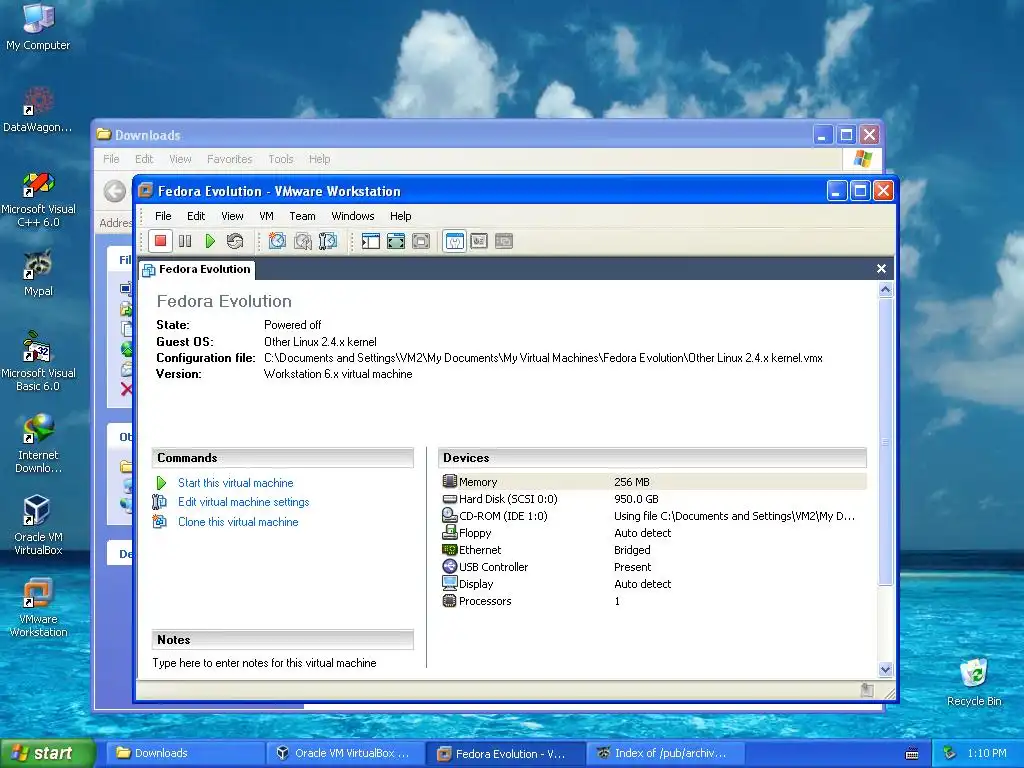
Task: Select the Ethernet Bridged value
Action: [632, 550]
